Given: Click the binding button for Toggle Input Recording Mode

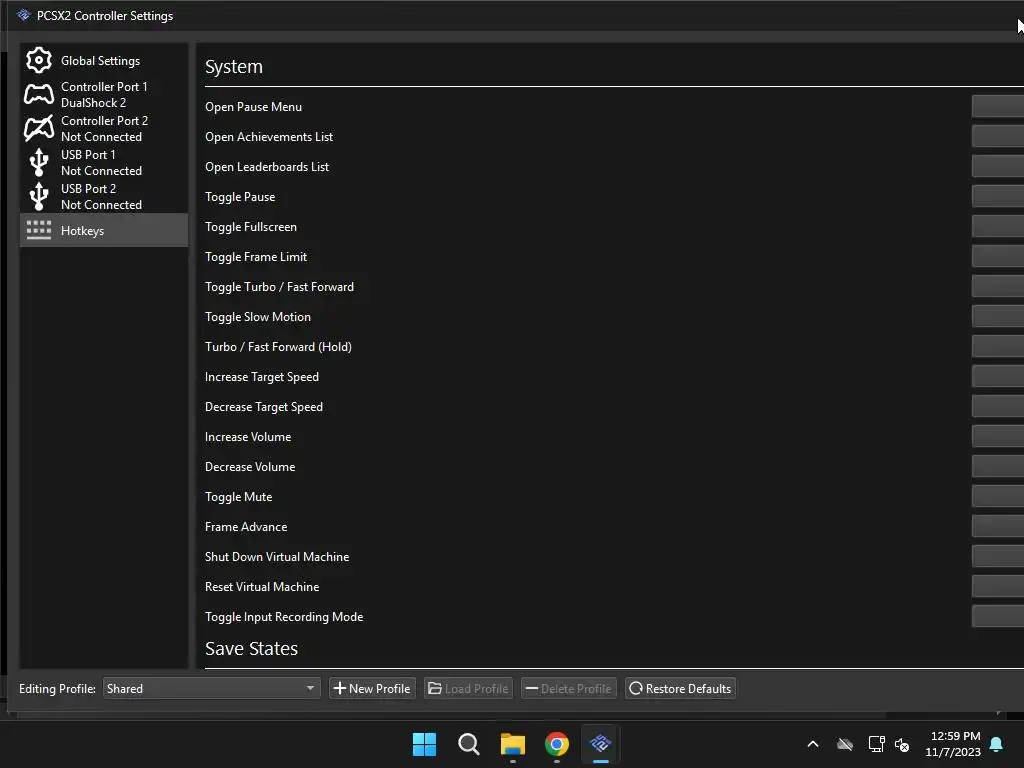Looking at the screenshot, I should (998, 616).
